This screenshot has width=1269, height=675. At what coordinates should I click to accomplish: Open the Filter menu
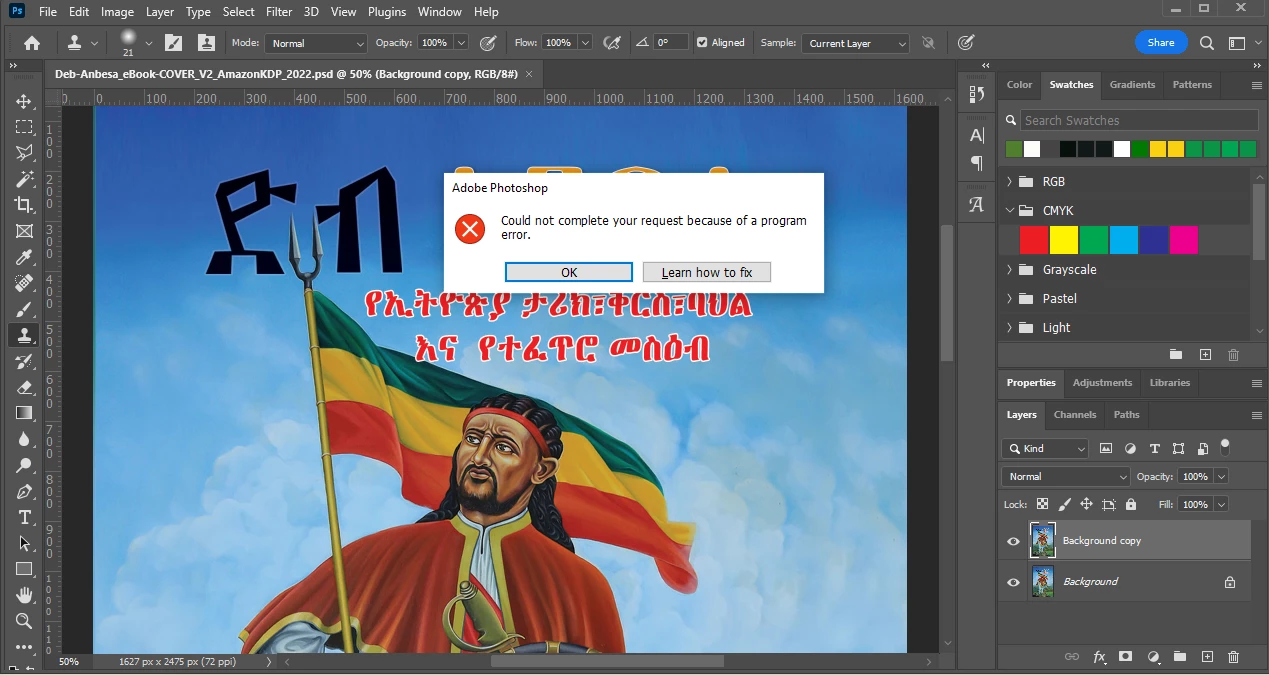click(x=279, y=12)
